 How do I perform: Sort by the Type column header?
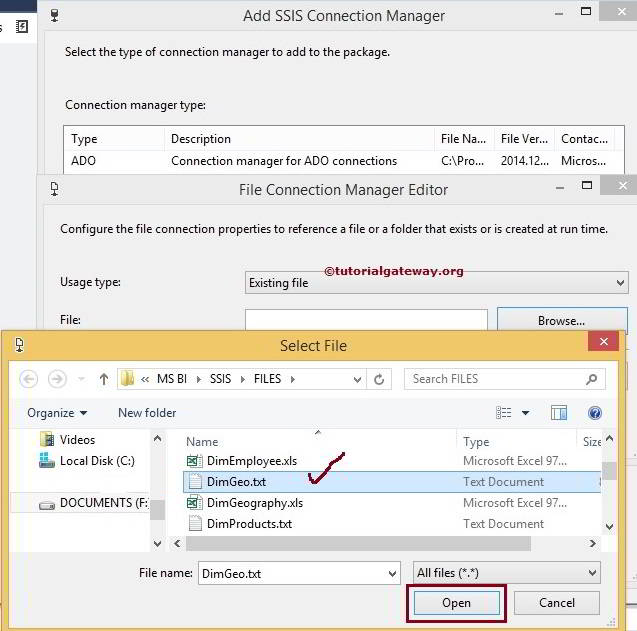tap(476, 442)
